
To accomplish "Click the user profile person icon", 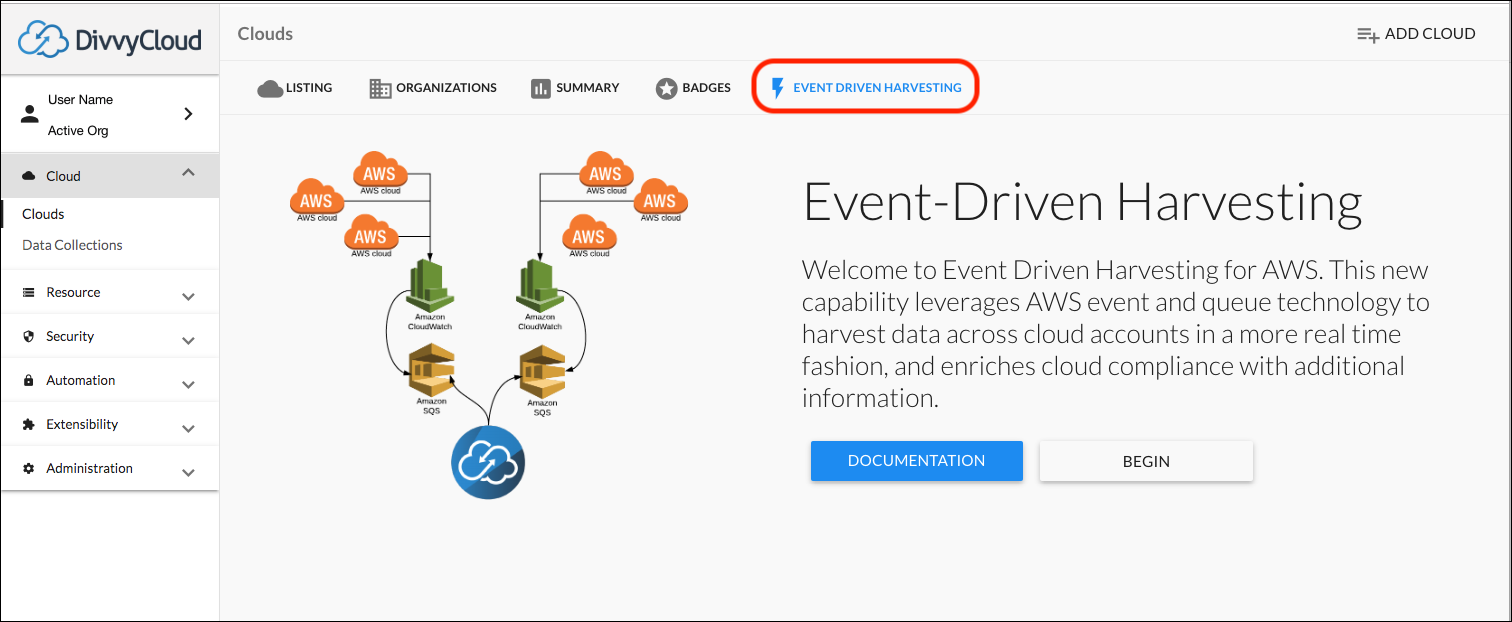I will pos(29,115).
